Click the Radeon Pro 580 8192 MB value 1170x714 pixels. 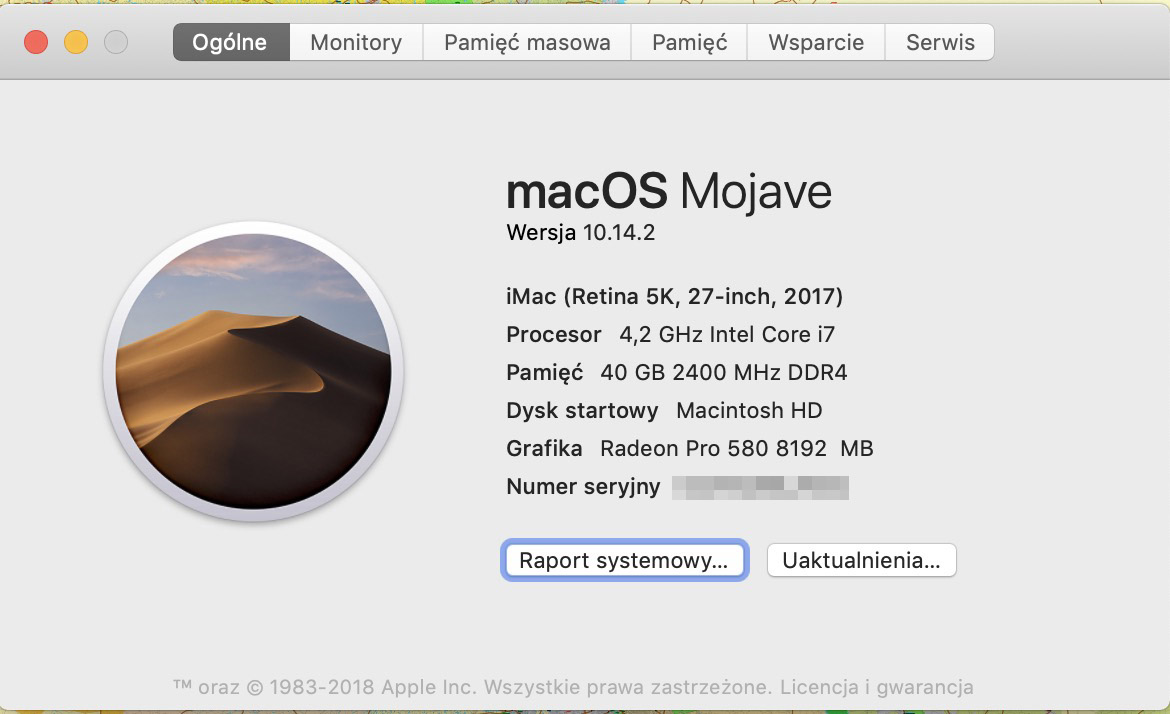coord(736,448)
